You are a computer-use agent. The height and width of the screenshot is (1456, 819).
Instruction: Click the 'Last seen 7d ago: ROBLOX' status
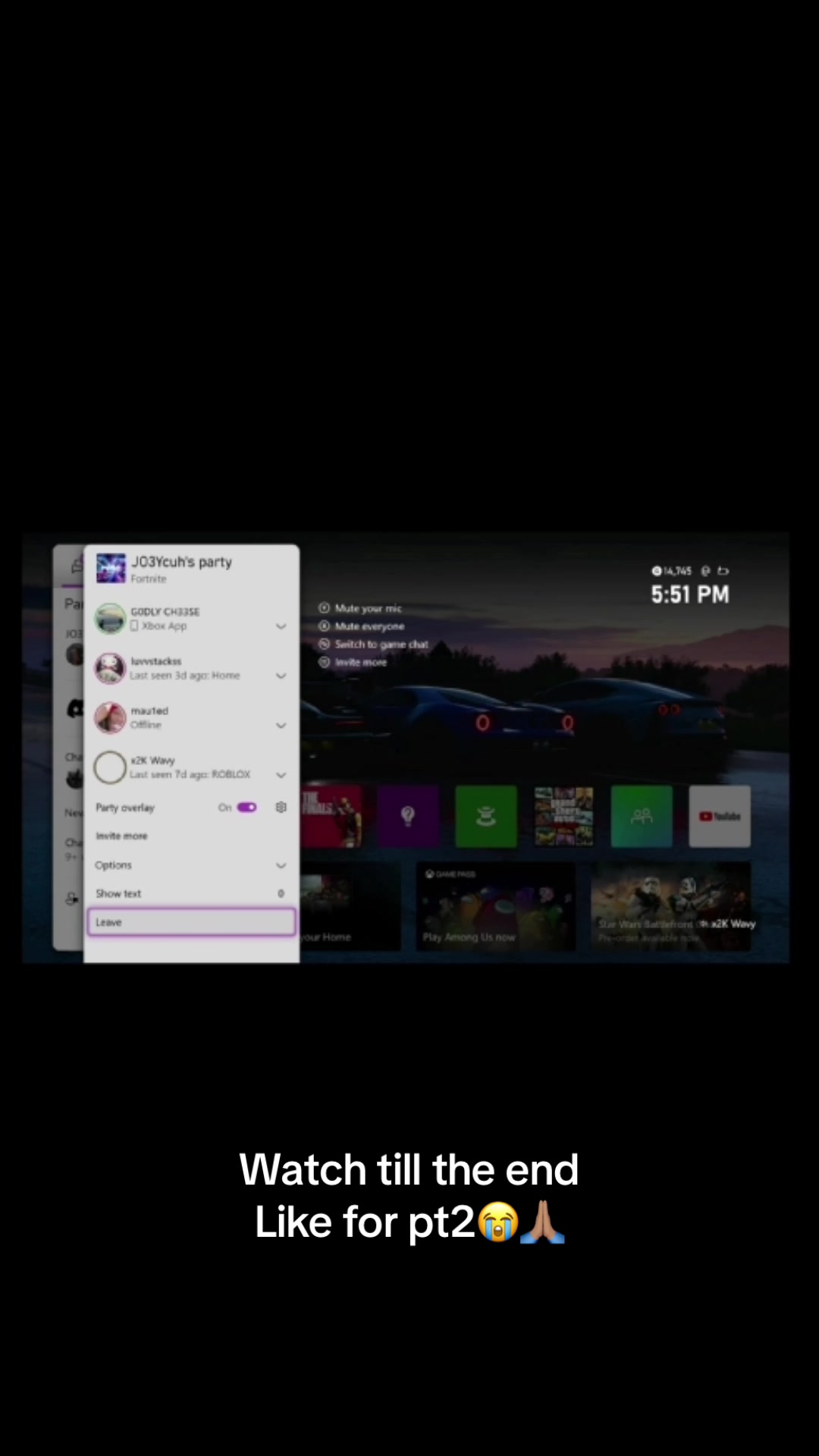190,774
